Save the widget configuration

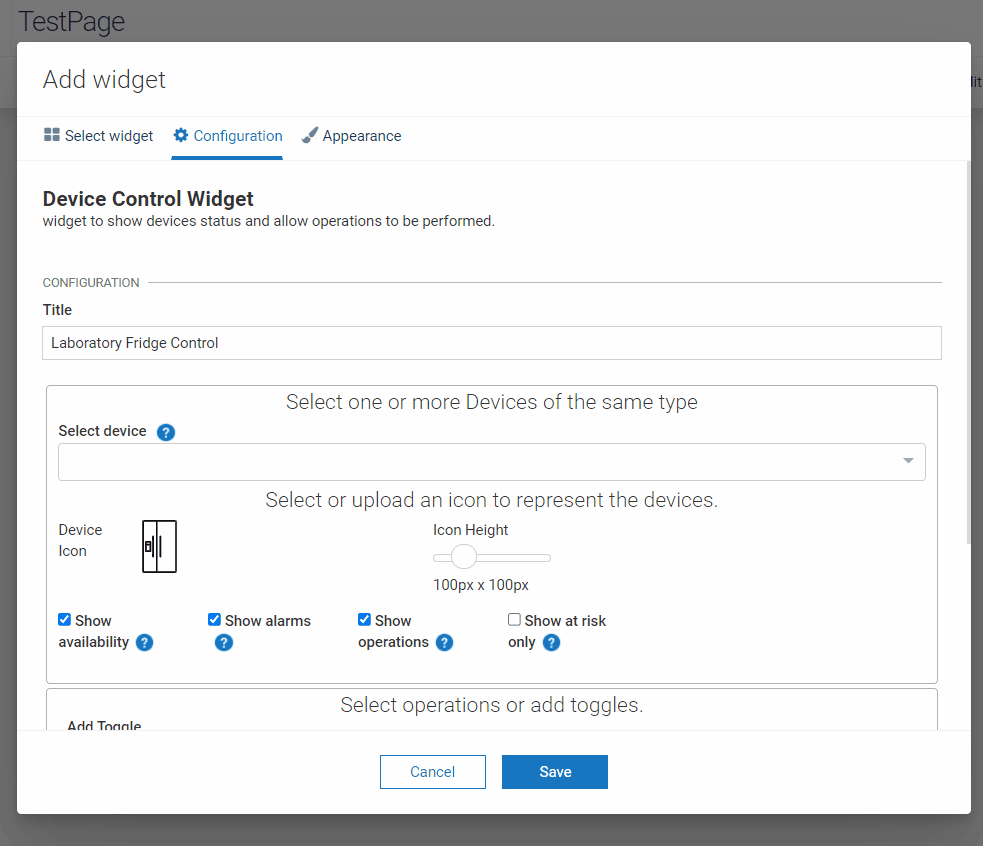pos(554,772)
